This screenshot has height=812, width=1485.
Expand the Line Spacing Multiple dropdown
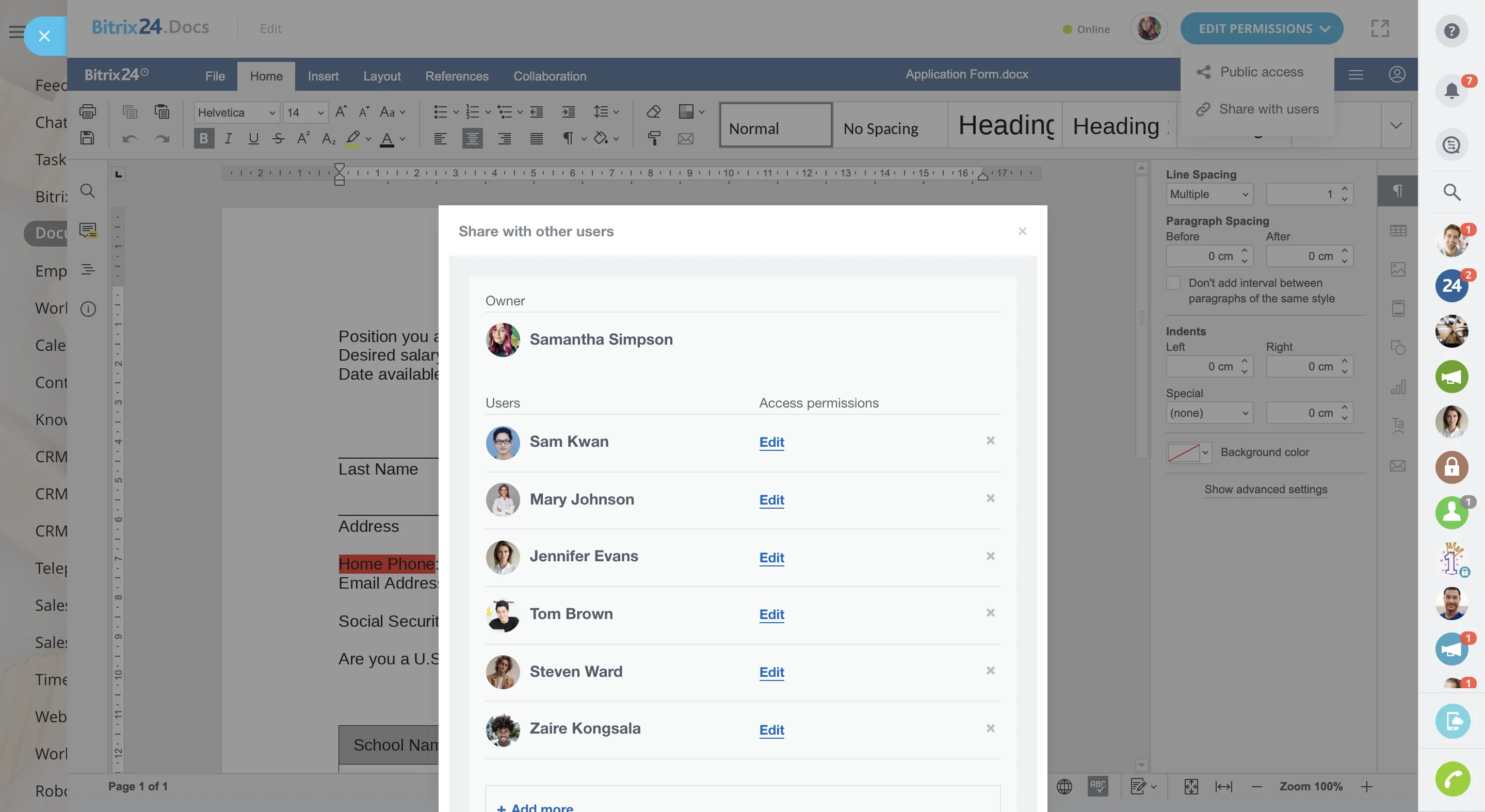1209,194
